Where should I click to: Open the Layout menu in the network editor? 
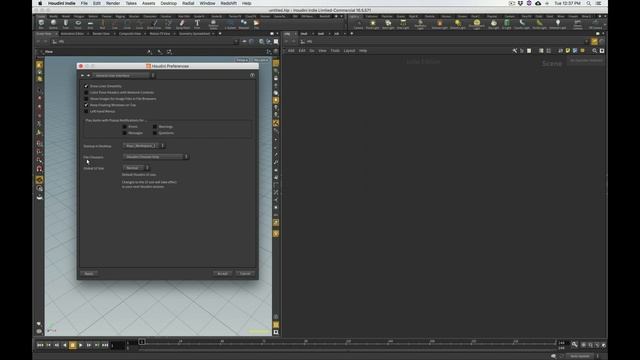349,51
